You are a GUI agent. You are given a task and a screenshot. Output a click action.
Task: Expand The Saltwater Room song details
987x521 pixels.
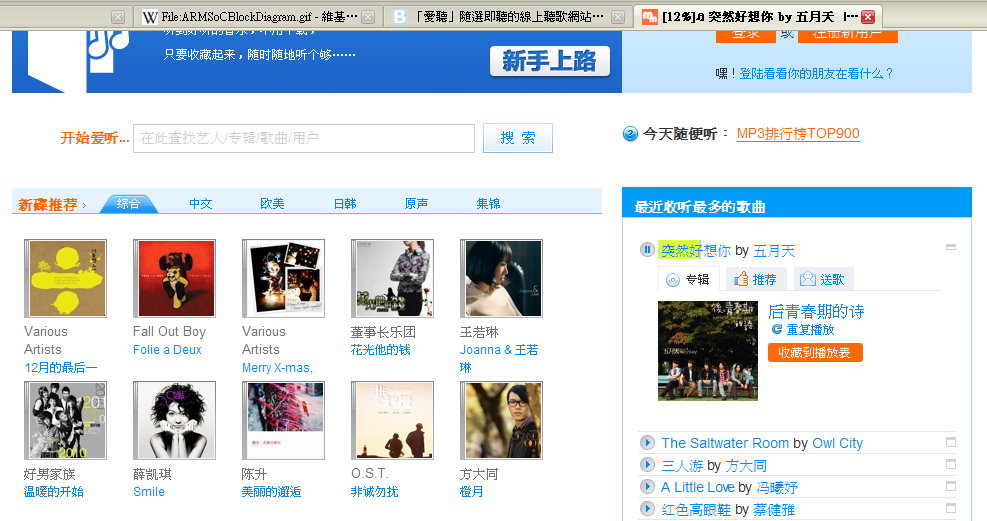pyautogui.click(x=951, y=442)
